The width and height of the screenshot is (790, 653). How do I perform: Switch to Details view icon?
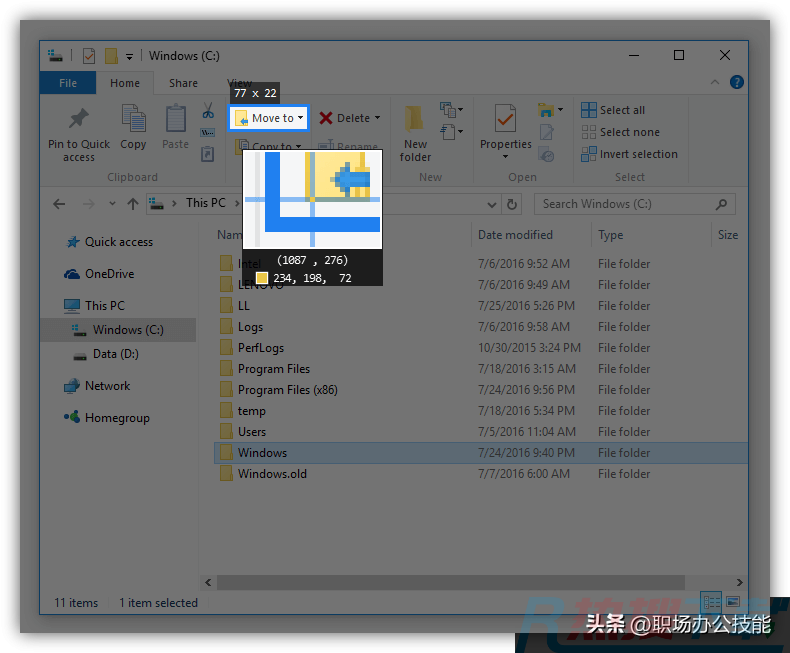711,602
